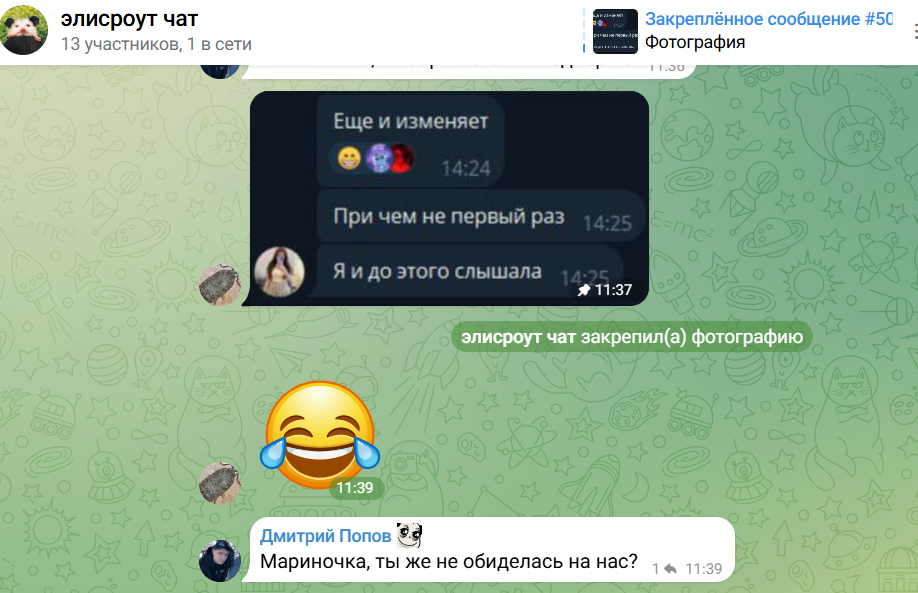This screenshot has width=918, height=593.
Task: Click the panda emoji status beside Дмитрий Попов
Action: coord(410,534)
